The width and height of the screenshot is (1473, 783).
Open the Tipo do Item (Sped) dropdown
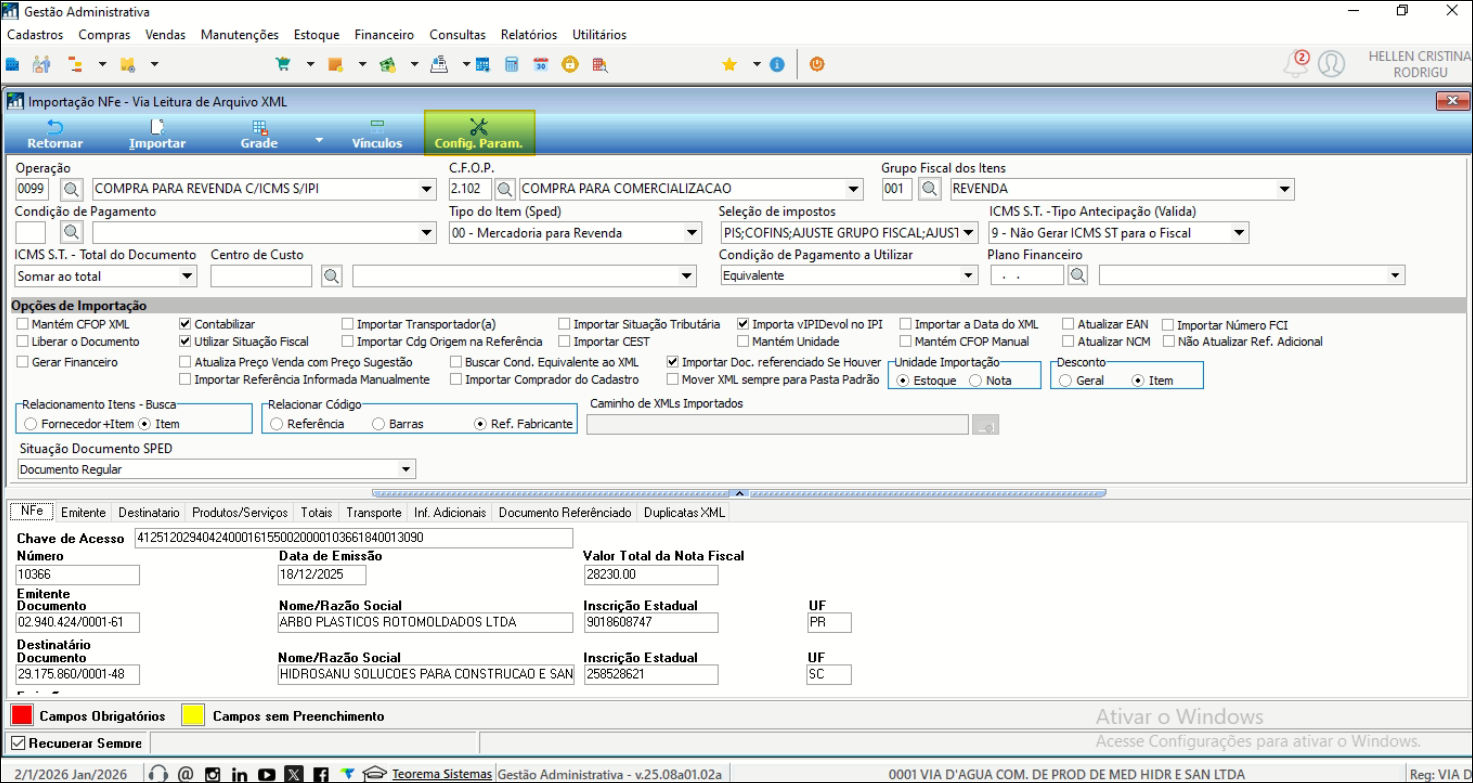692,233
